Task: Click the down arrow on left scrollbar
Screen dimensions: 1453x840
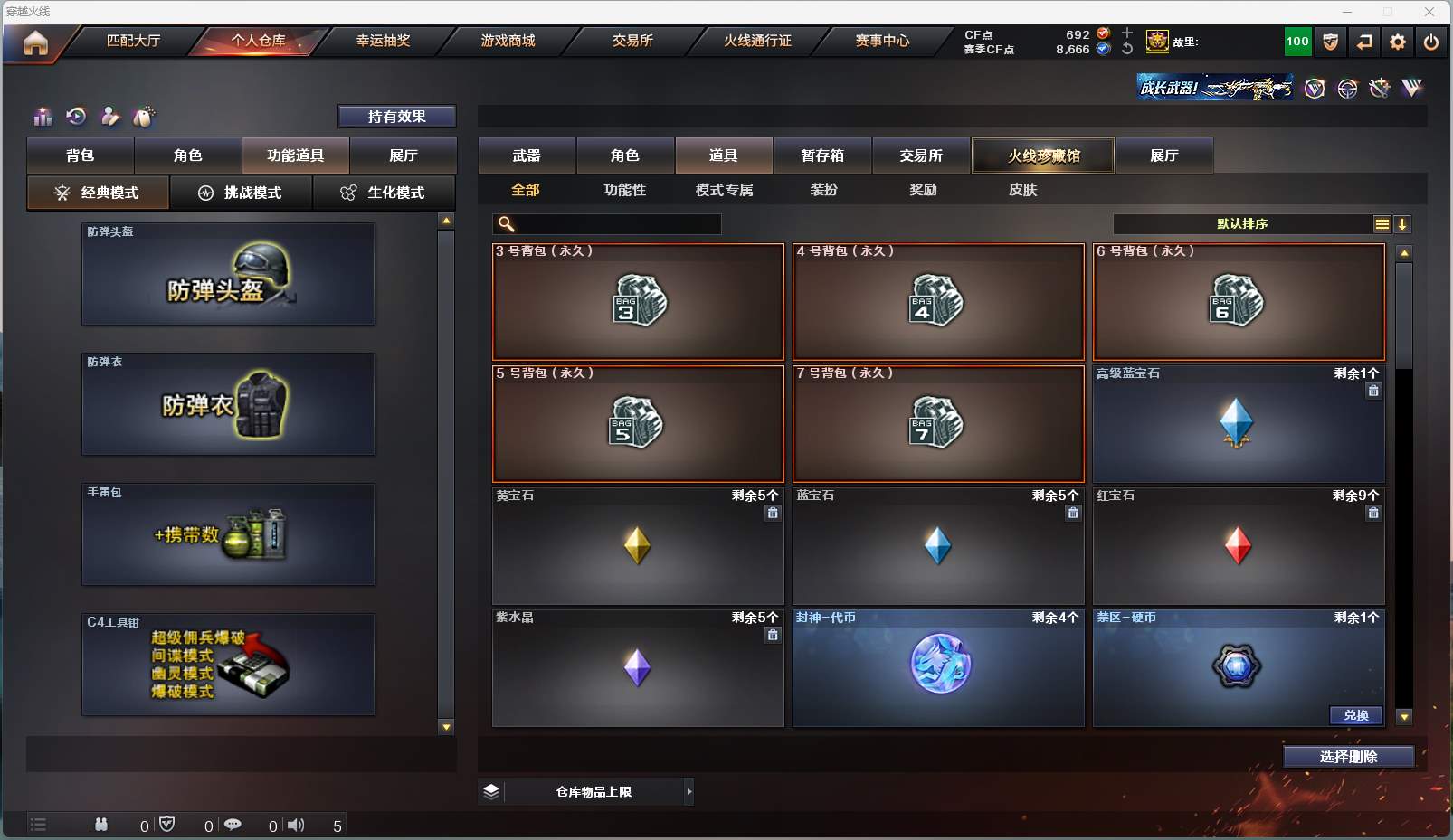Action: [446, 726]
